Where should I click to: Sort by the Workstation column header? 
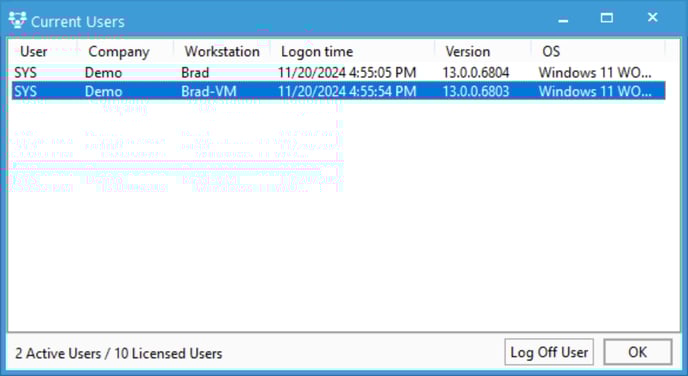click(222, 52)
